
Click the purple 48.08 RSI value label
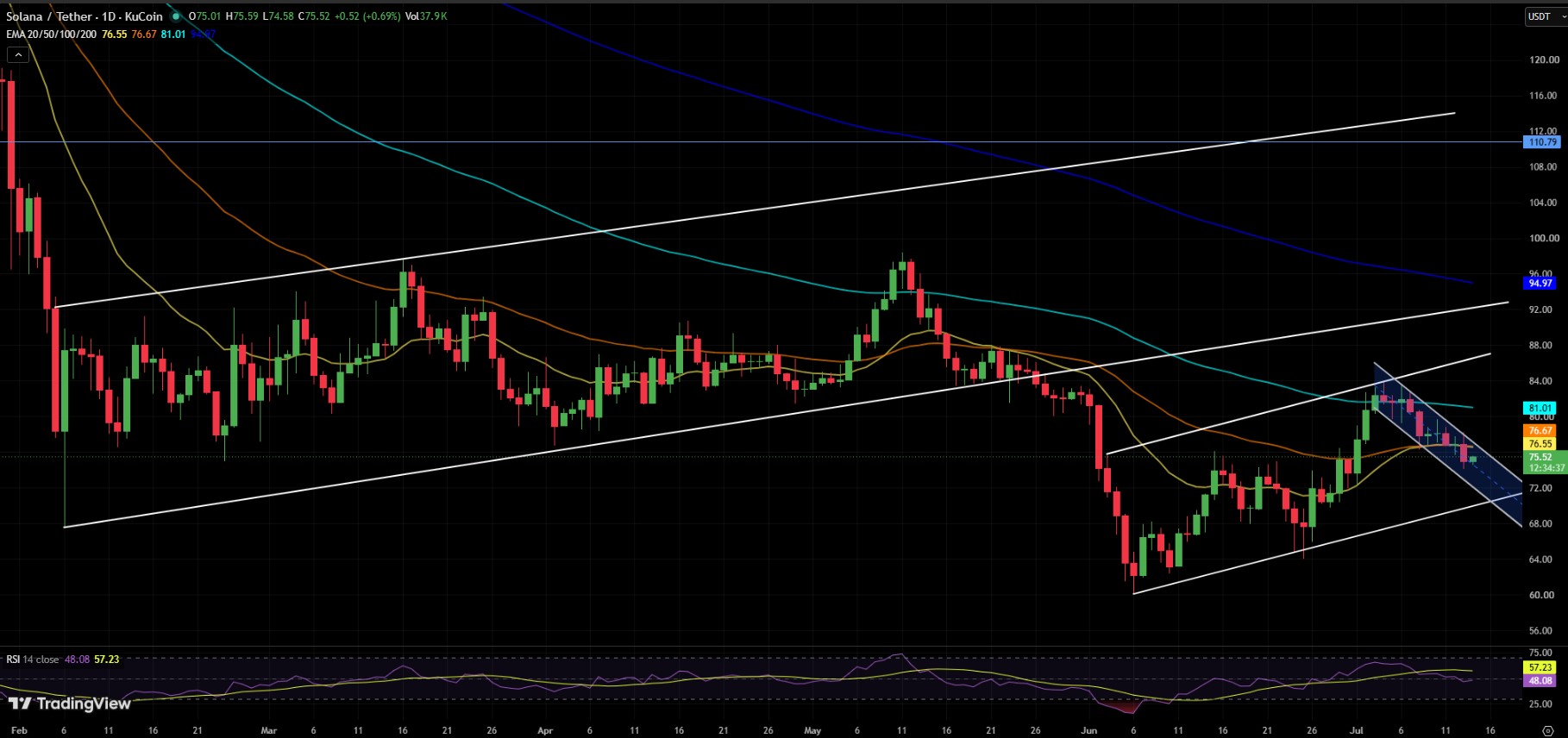pyautogui.click(x=1540, y=681)
